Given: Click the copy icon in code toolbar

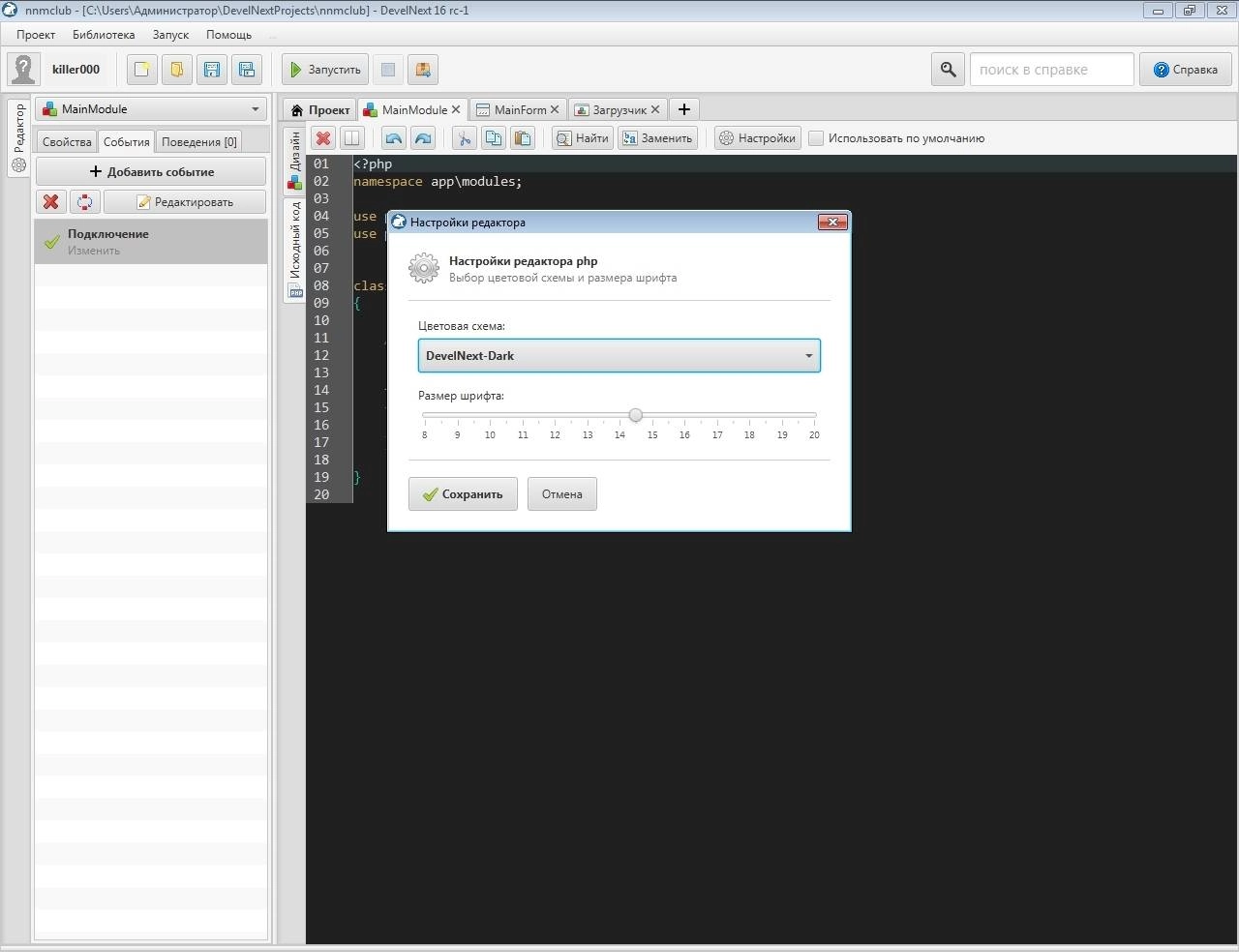Looking at the screenshot, I should (x=494, y=138).
